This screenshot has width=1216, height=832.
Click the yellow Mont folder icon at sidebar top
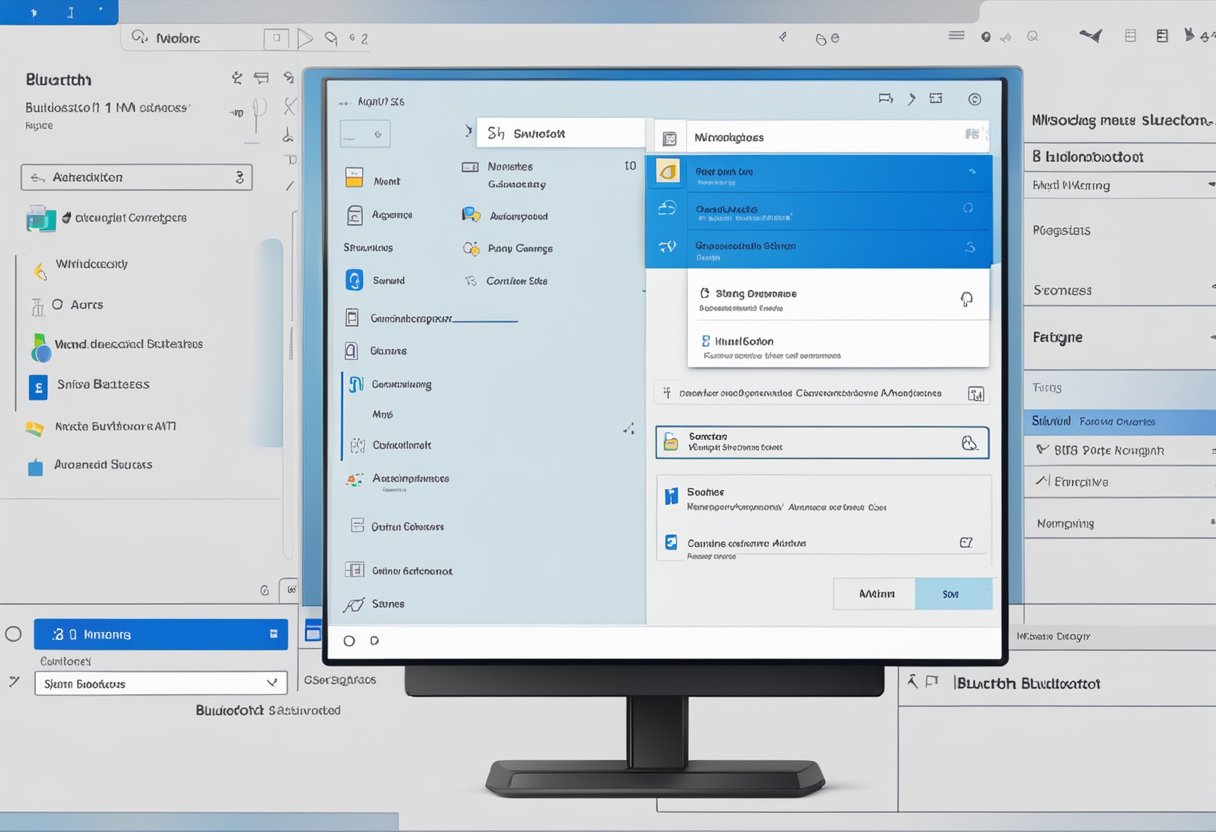pyautogui.click(x=355, y=178)
